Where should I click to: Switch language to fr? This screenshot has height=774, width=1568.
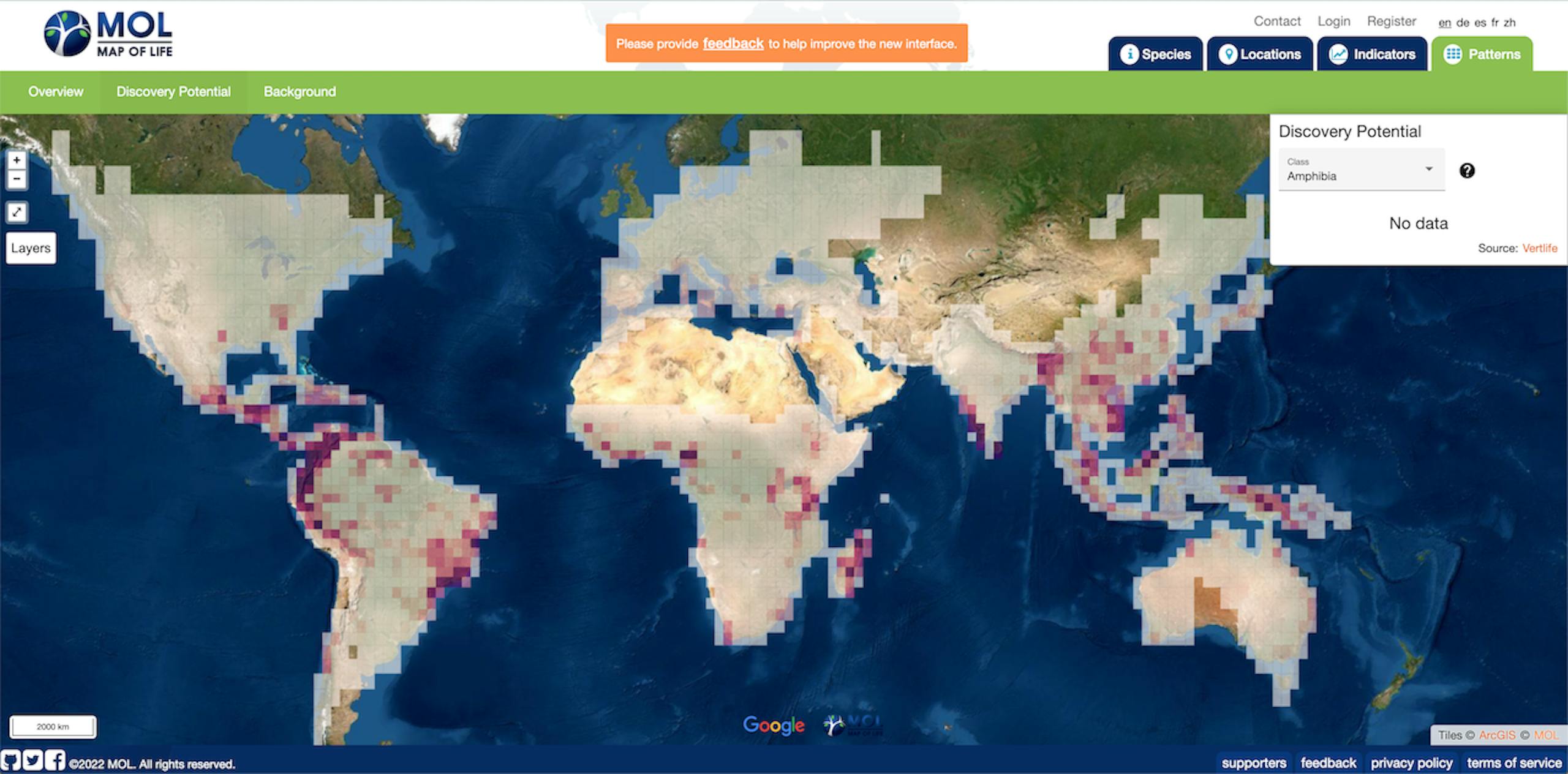click(x=1494, y=23)
